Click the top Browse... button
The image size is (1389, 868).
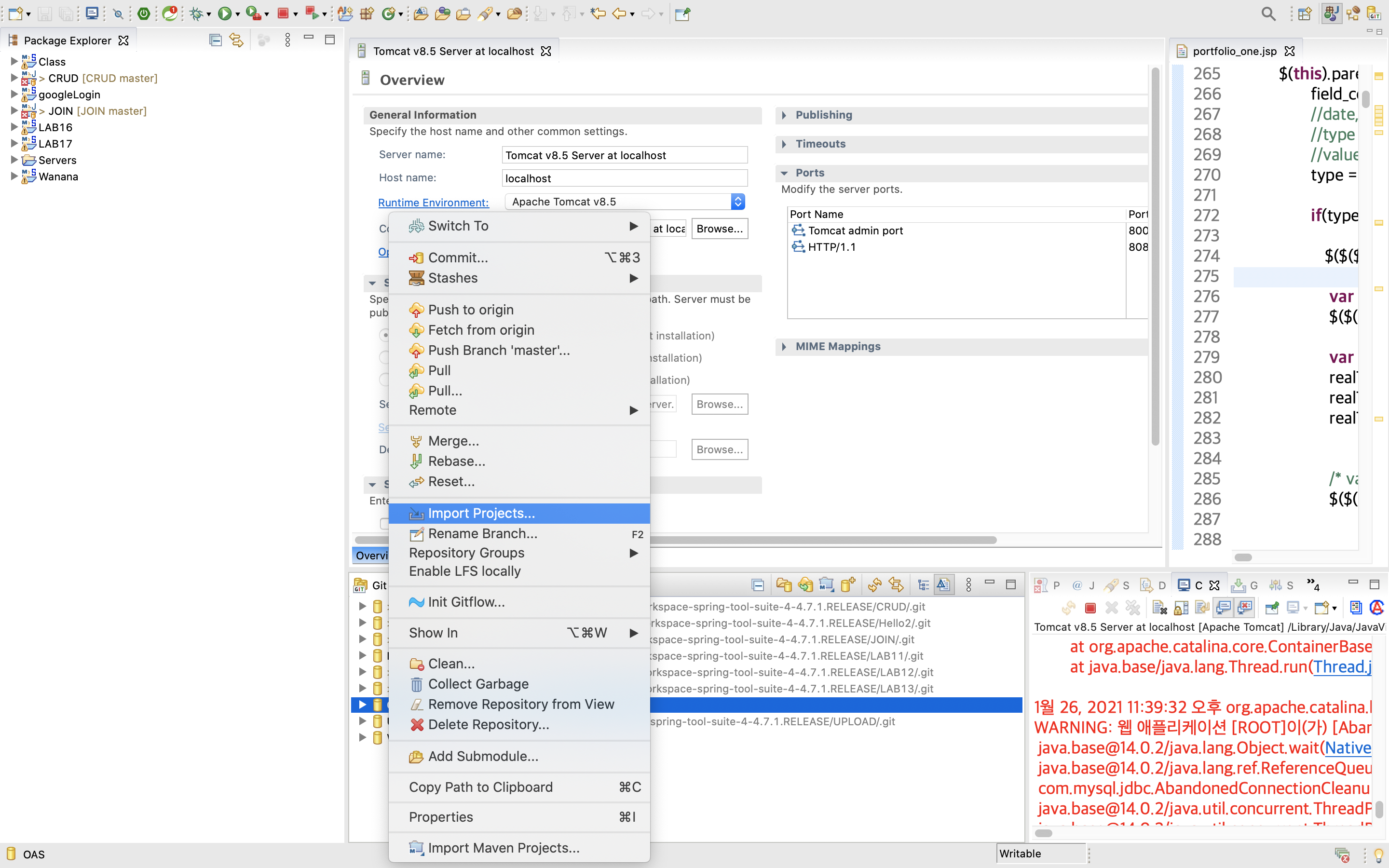click(719, 229)
